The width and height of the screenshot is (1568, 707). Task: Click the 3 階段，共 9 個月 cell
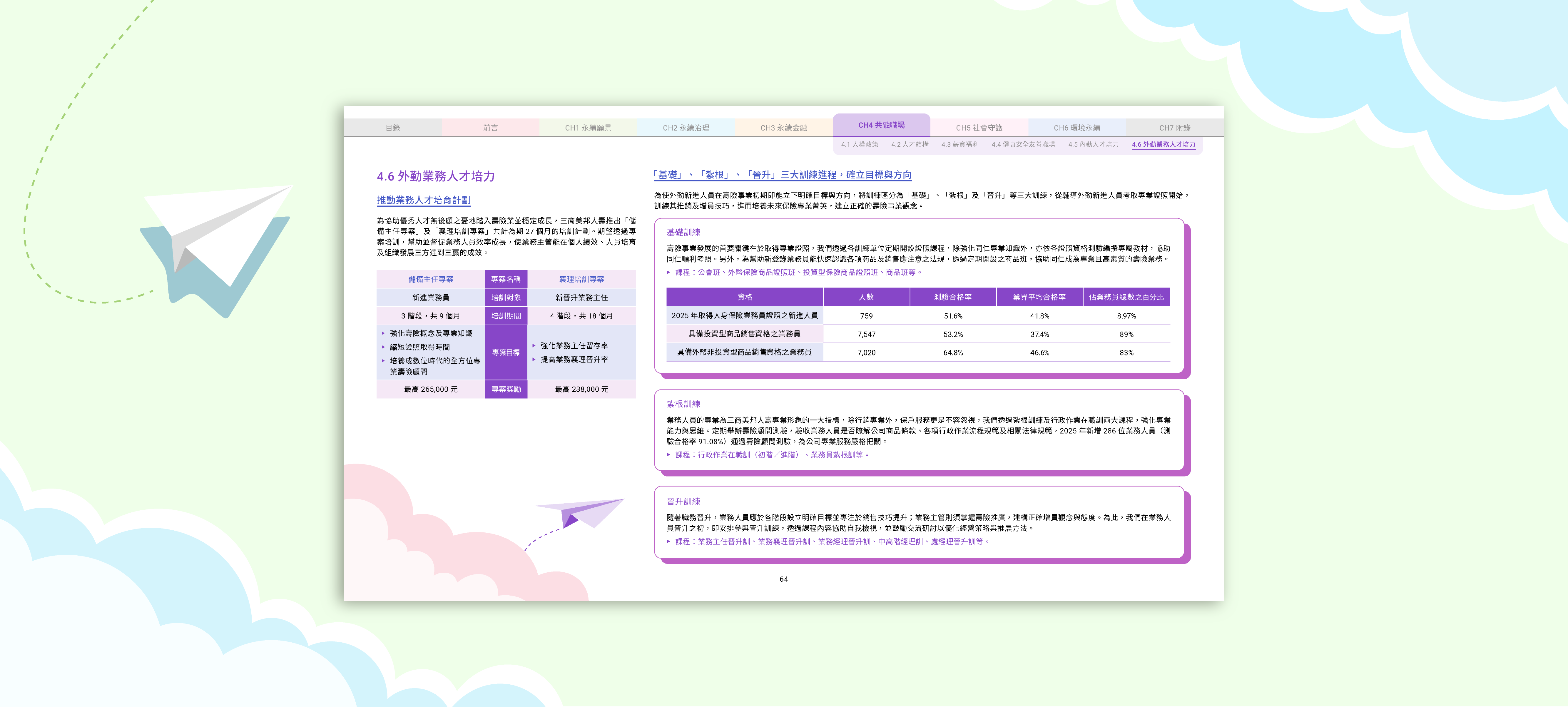pyautogui.click(x=431, y=316)
